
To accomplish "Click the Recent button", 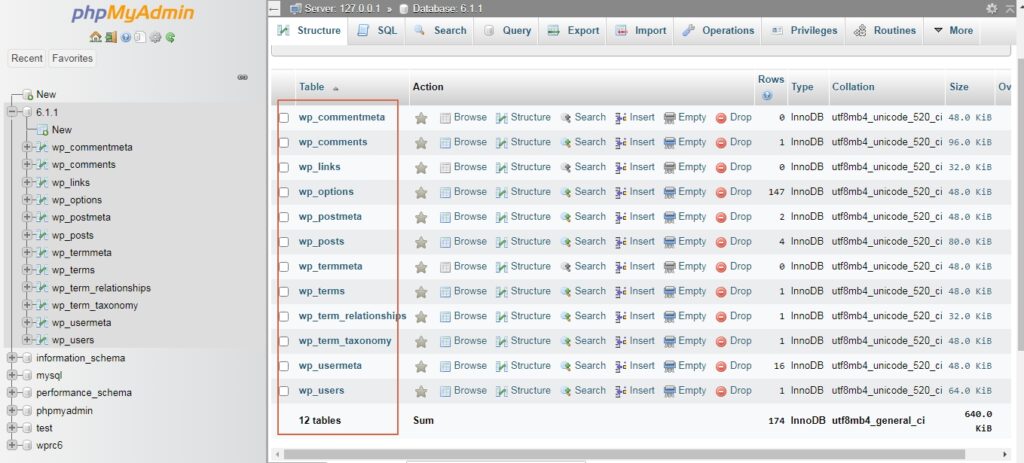I will click(27, 58).
